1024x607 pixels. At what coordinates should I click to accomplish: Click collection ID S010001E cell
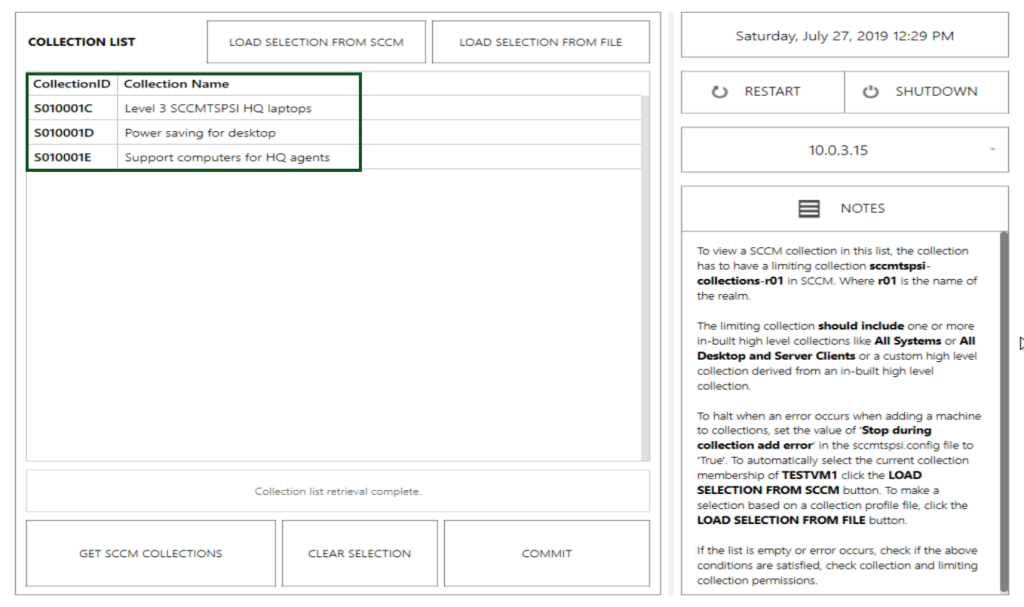click(x=63, y=157)
